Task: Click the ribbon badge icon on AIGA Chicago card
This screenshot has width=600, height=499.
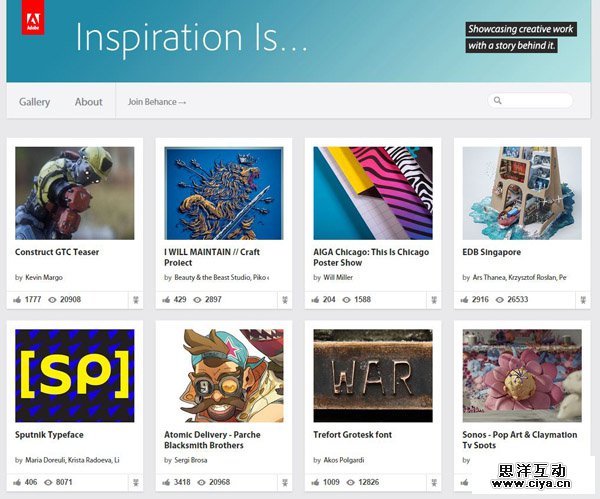Action: (432, 299)
